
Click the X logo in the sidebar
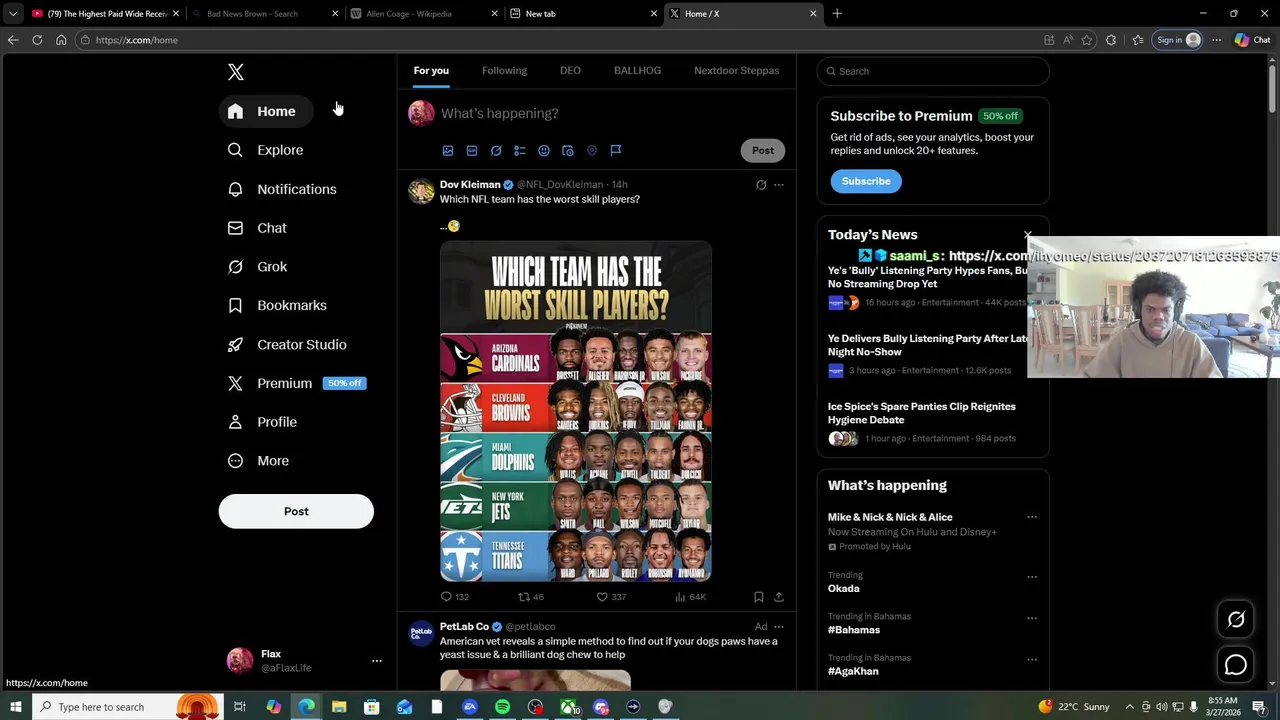coord(236,72)
